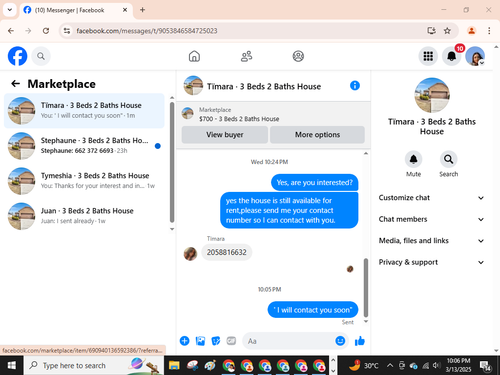Open the volume control in system tray

436,366
